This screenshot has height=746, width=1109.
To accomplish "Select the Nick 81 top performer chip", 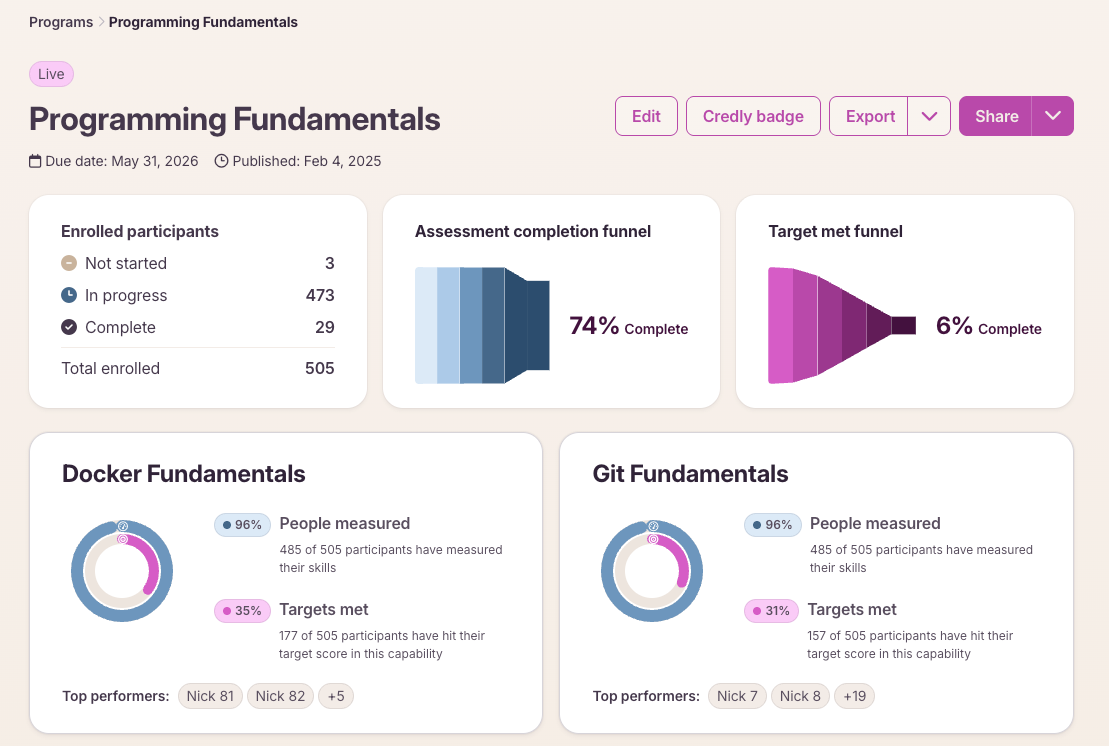I will tap(210, 696).
